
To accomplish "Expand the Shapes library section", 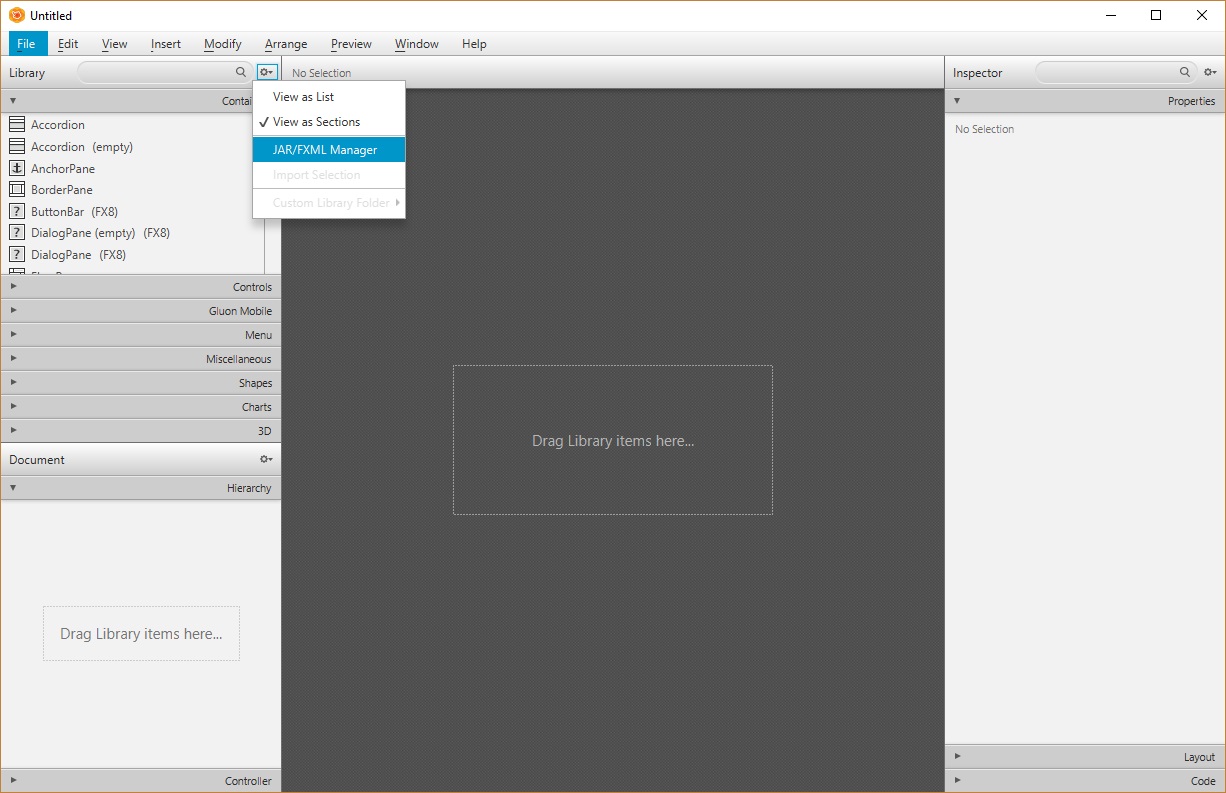I will (x=141, y=383).
